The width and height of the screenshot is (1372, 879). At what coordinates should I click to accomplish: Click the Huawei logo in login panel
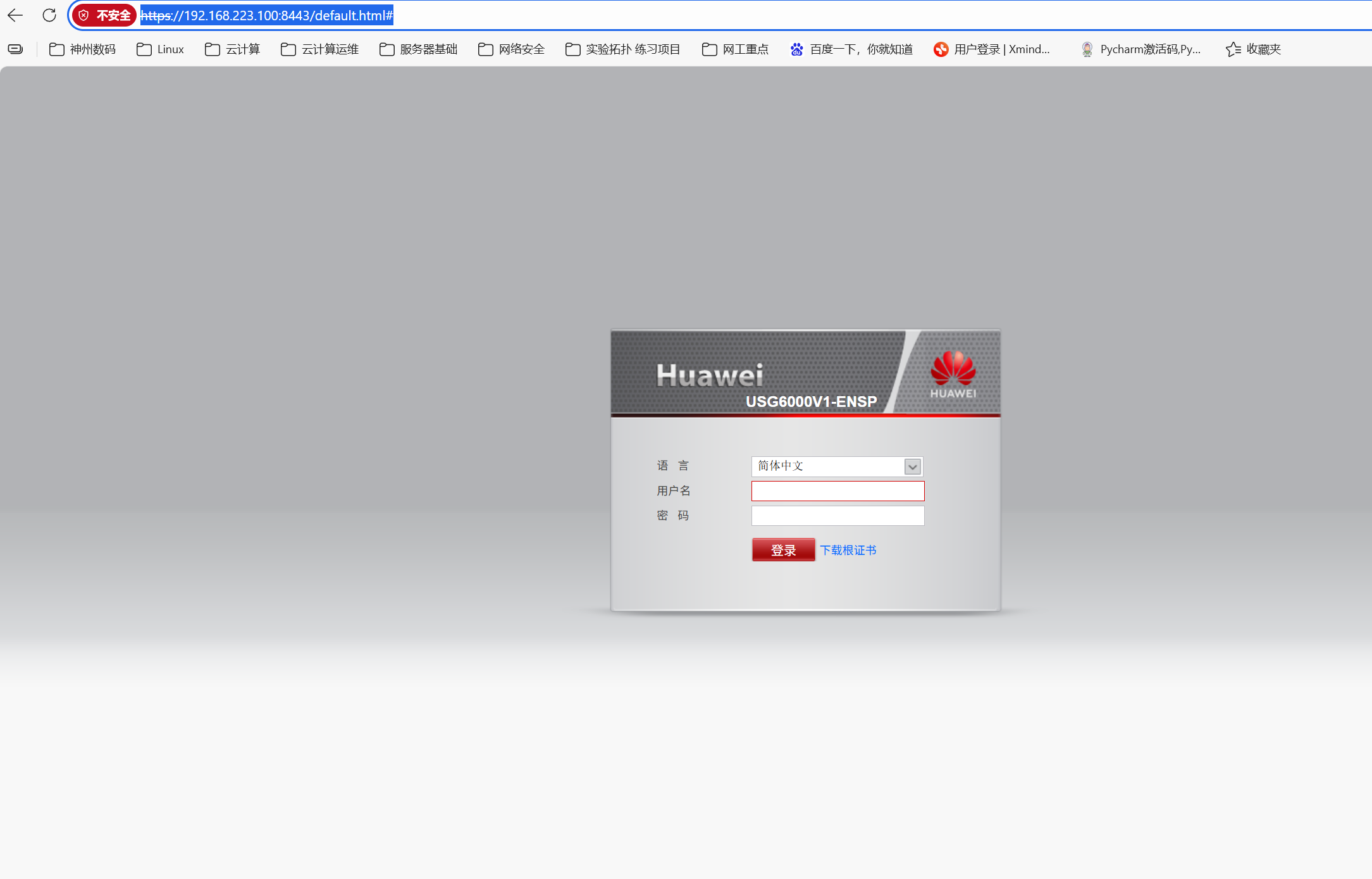pyautogui.click(x=953, y=373)
